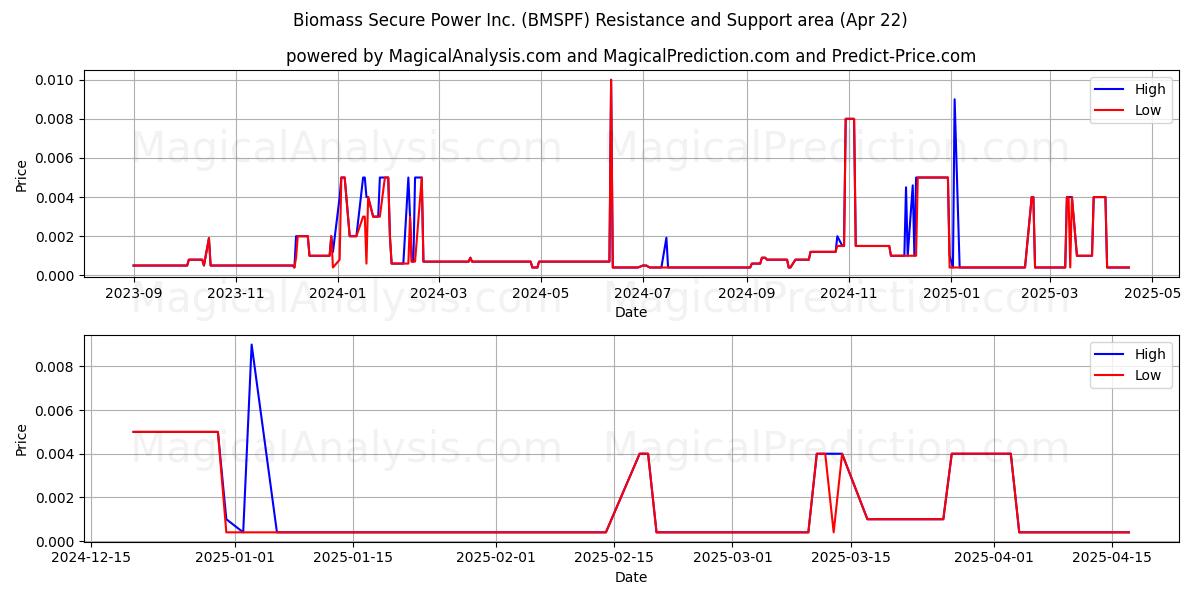1200x600 pixels.
Task: Click the 2025-04-01 tick label
Action: [x=995, y=558]
